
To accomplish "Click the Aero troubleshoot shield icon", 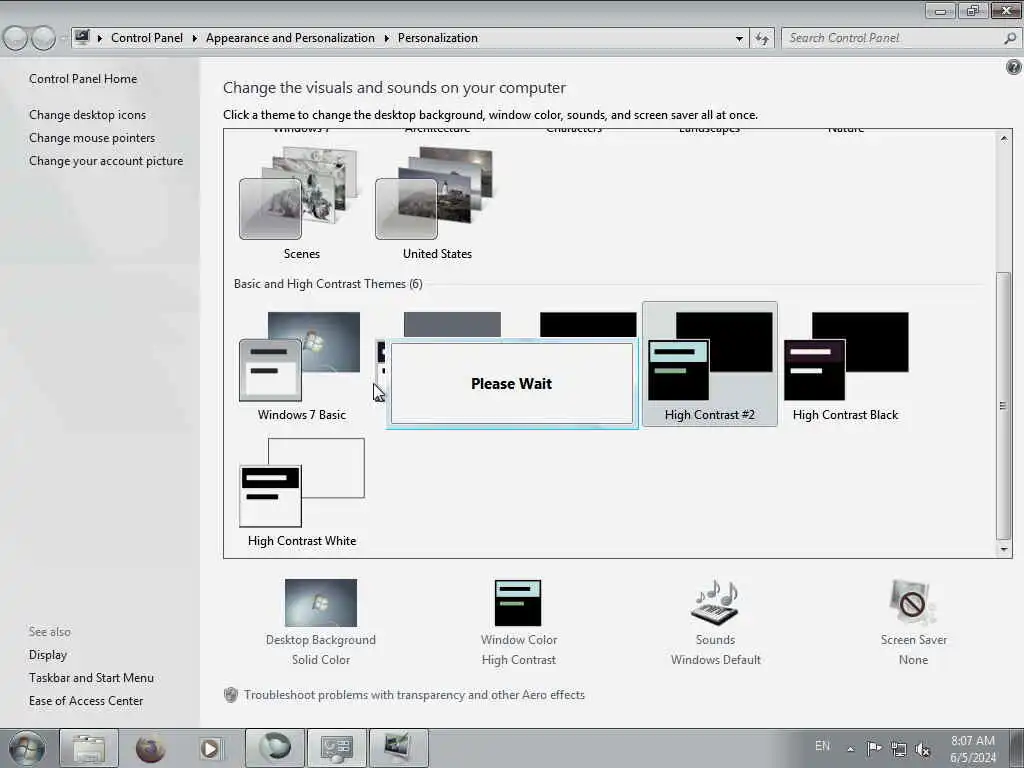I will pos(231,695).
